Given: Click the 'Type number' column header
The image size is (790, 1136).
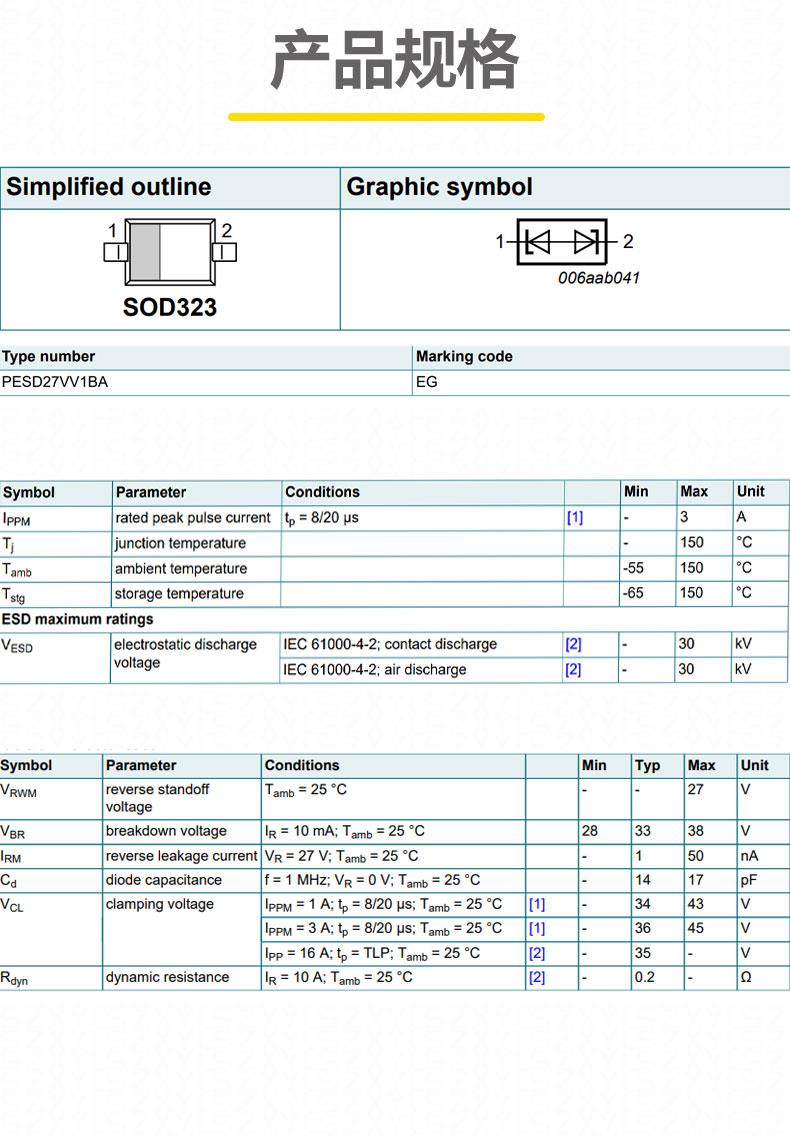Looking at the screenshot, I should (48, 356).
